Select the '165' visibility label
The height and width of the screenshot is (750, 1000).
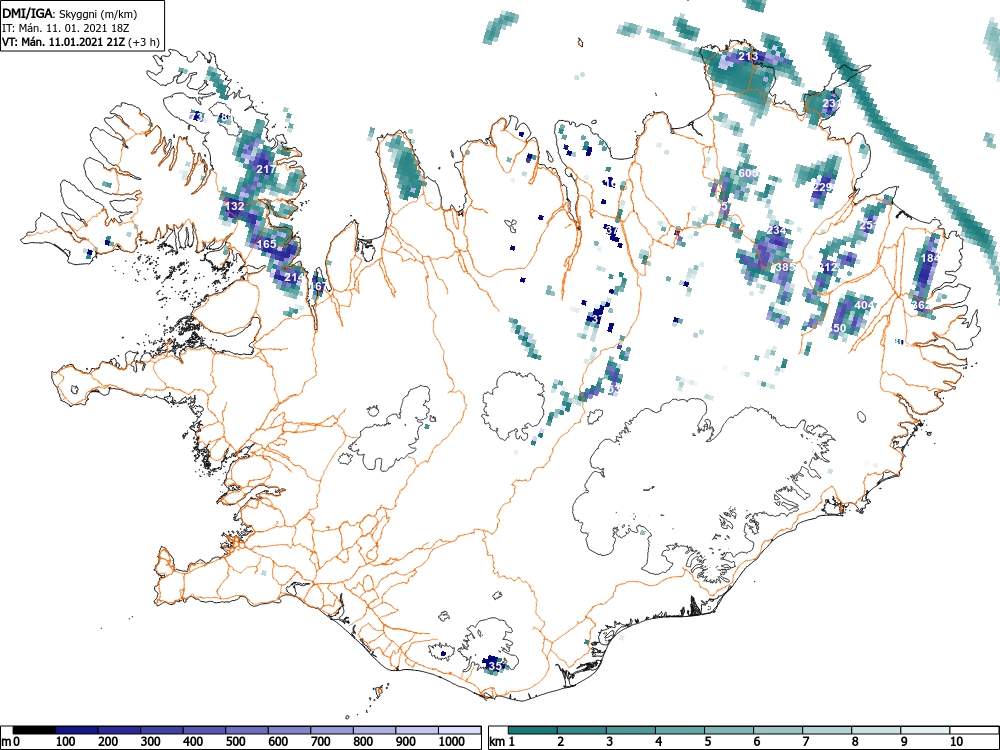click(x=267, y=244)
